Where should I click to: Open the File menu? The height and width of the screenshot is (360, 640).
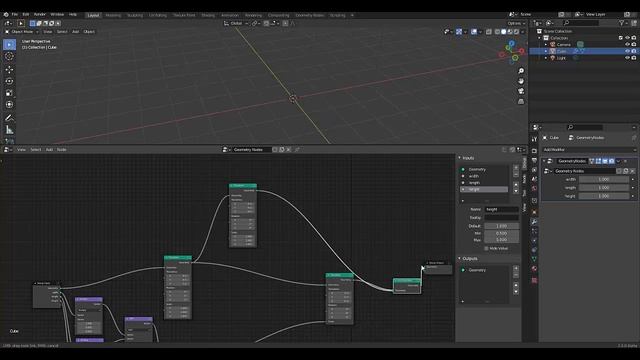click(15, 15)
